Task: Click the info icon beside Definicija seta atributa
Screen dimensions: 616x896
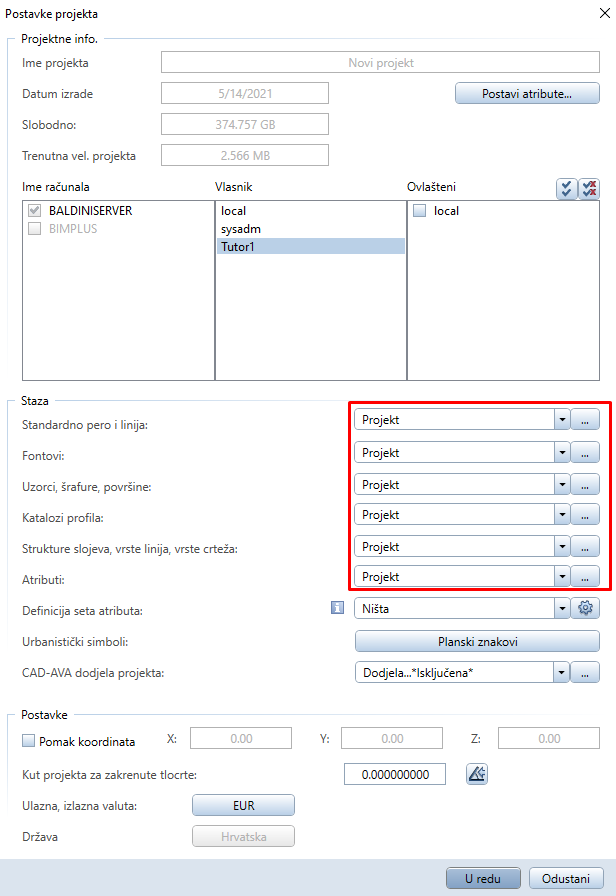Action: coord(338,607)
